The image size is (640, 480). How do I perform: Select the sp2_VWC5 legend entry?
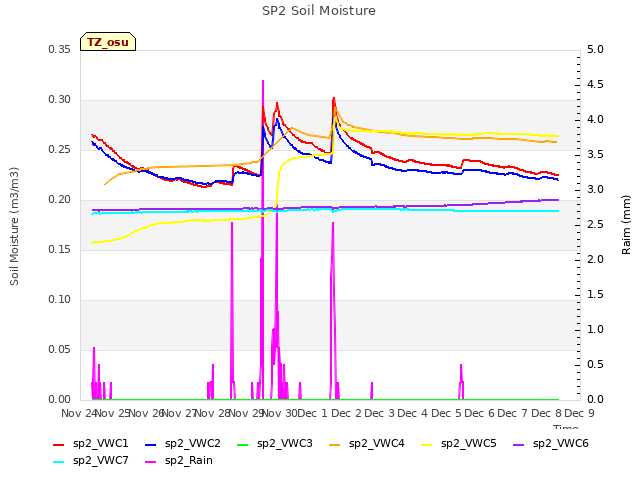pos(459,444)
